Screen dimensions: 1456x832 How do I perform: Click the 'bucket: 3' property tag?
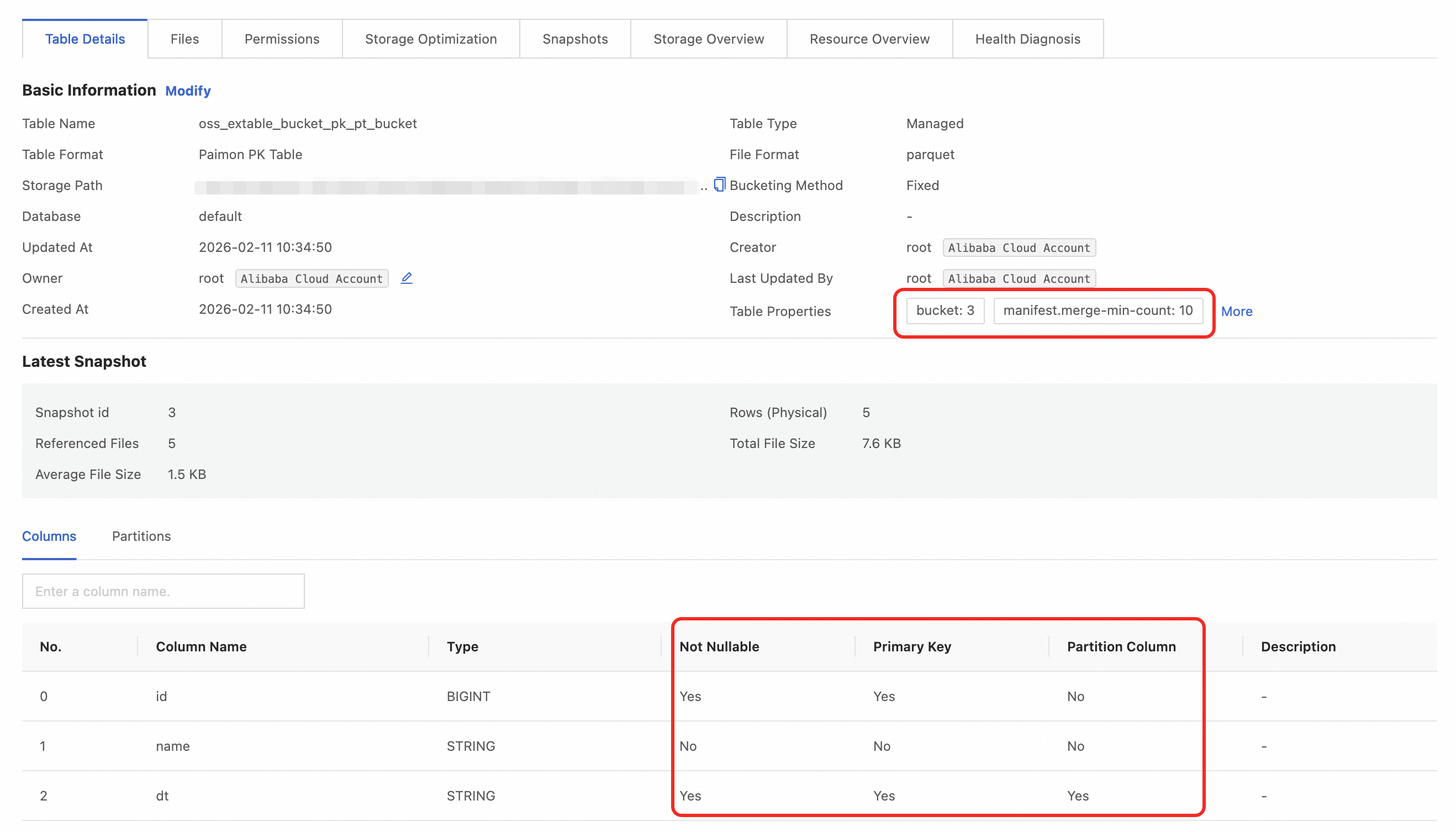(945, 310)
